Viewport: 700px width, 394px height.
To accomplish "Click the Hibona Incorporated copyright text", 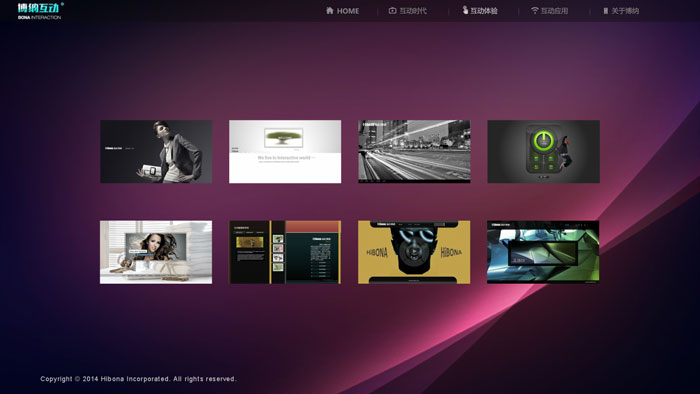I will (x=138, y=379).
